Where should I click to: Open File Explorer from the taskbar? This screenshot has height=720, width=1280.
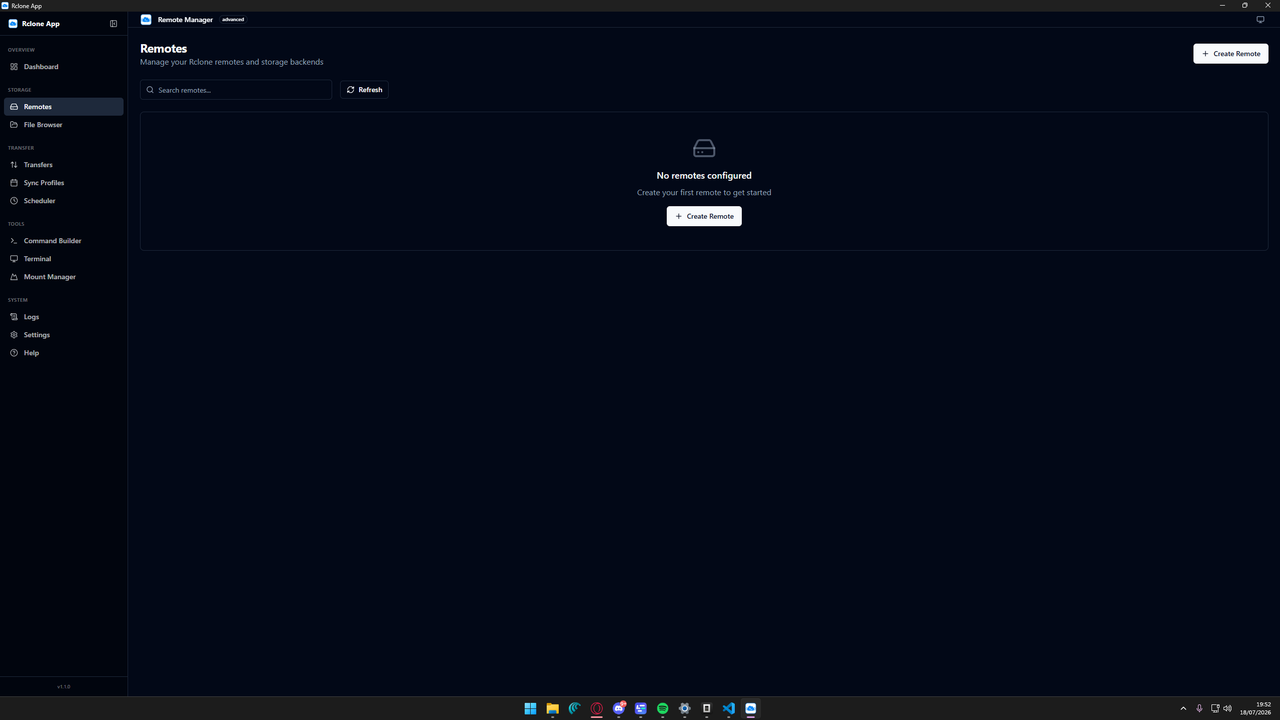[x=552, y=708]
